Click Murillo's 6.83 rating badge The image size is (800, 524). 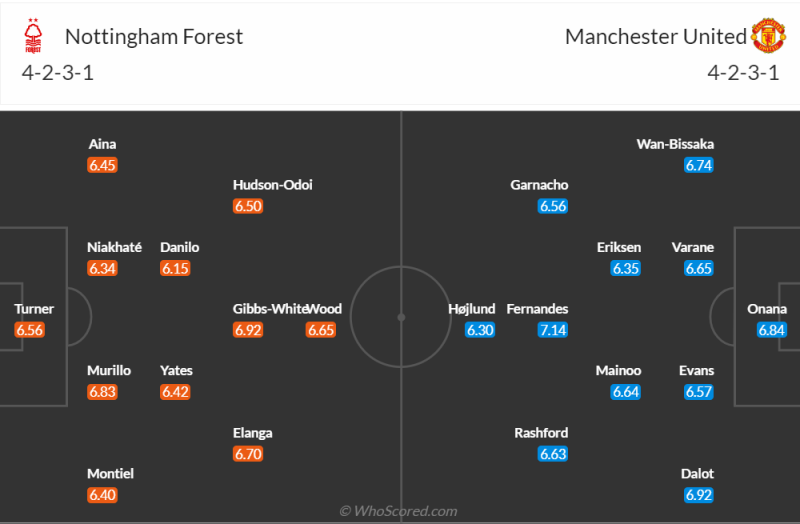coord(102,392)
